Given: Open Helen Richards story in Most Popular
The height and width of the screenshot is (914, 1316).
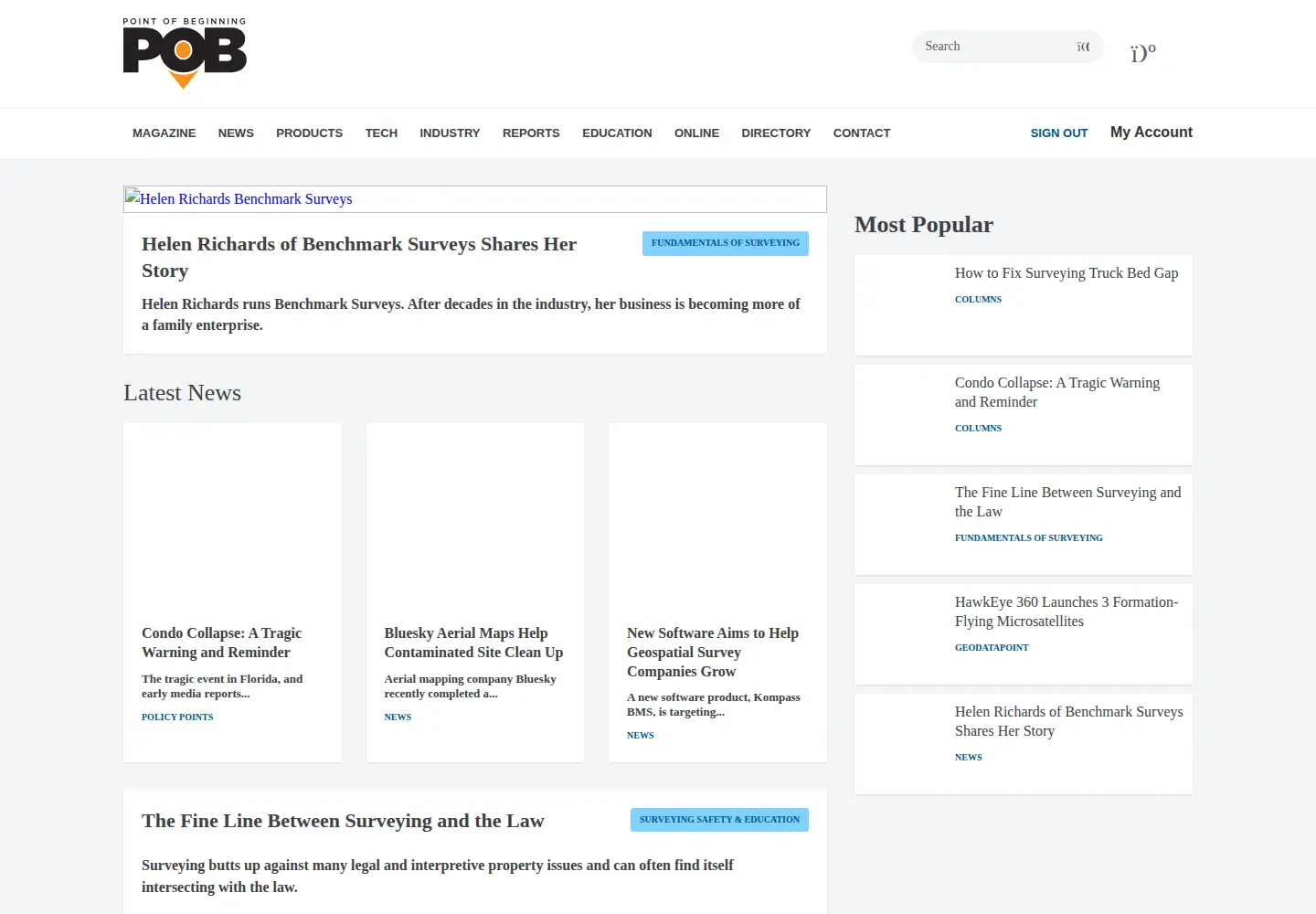Looking at the screenshot, I should coord(1068,721).
